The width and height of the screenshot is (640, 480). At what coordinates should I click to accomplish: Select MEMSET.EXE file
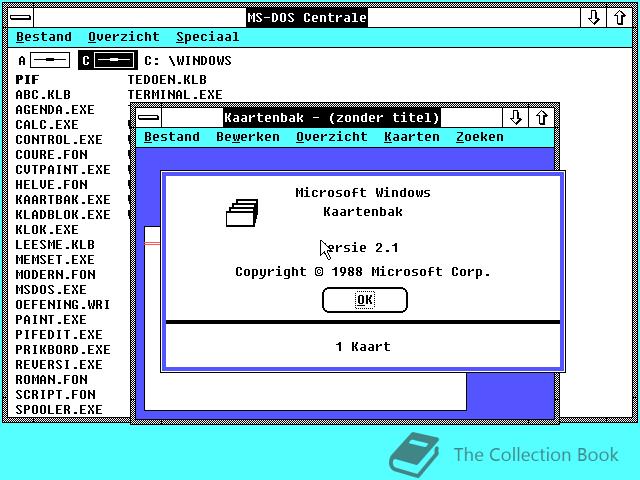tap(55, 260)
